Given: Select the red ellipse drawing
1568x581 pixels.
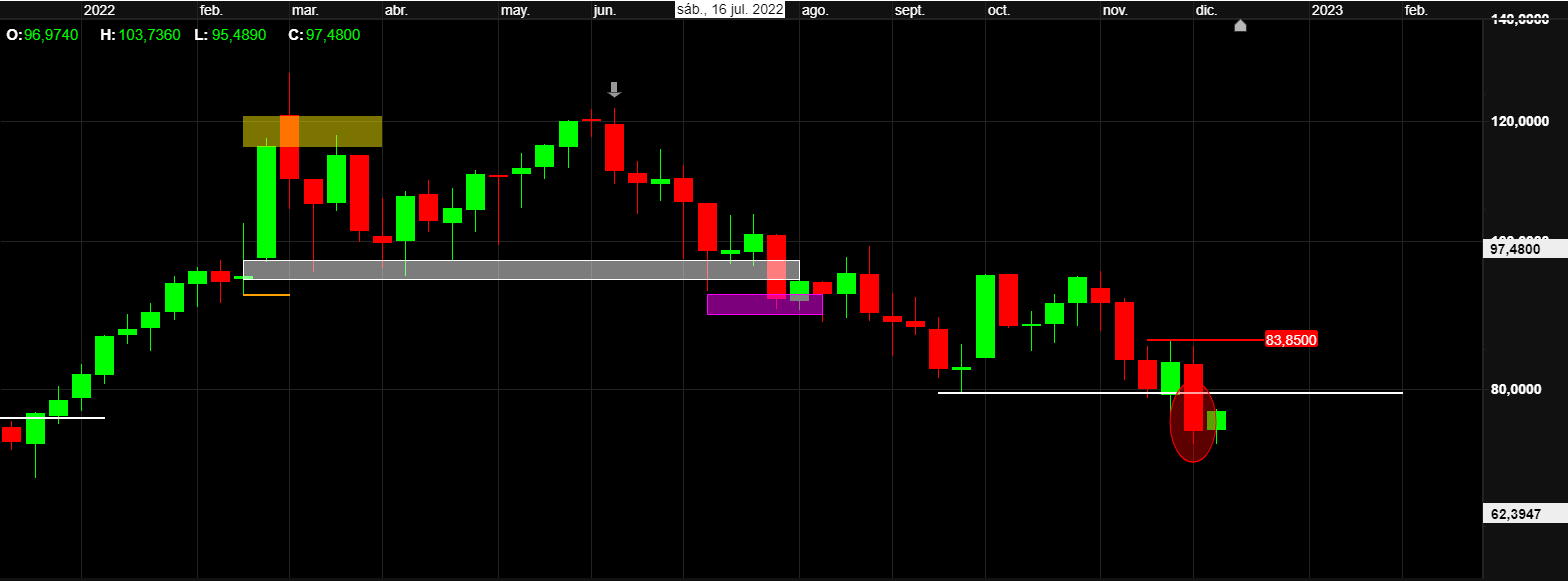Looking at the screenshot, I should tap(1192, 422).
